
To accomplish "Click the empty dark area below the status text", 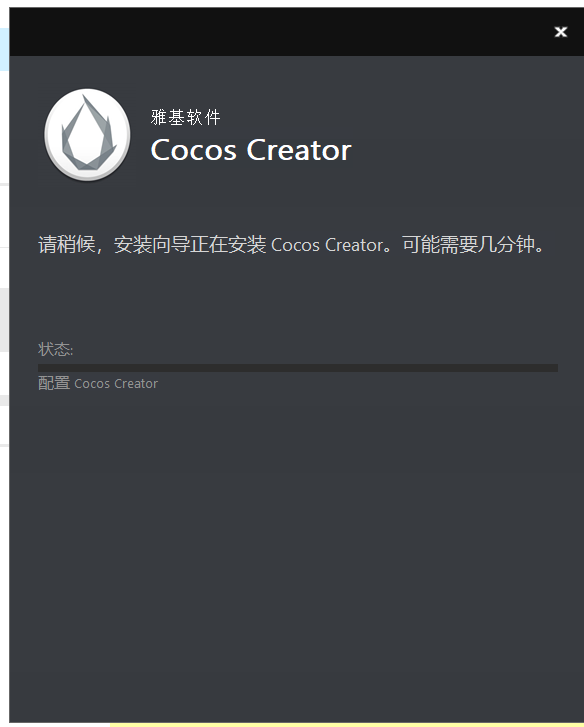I will point(297,556).
